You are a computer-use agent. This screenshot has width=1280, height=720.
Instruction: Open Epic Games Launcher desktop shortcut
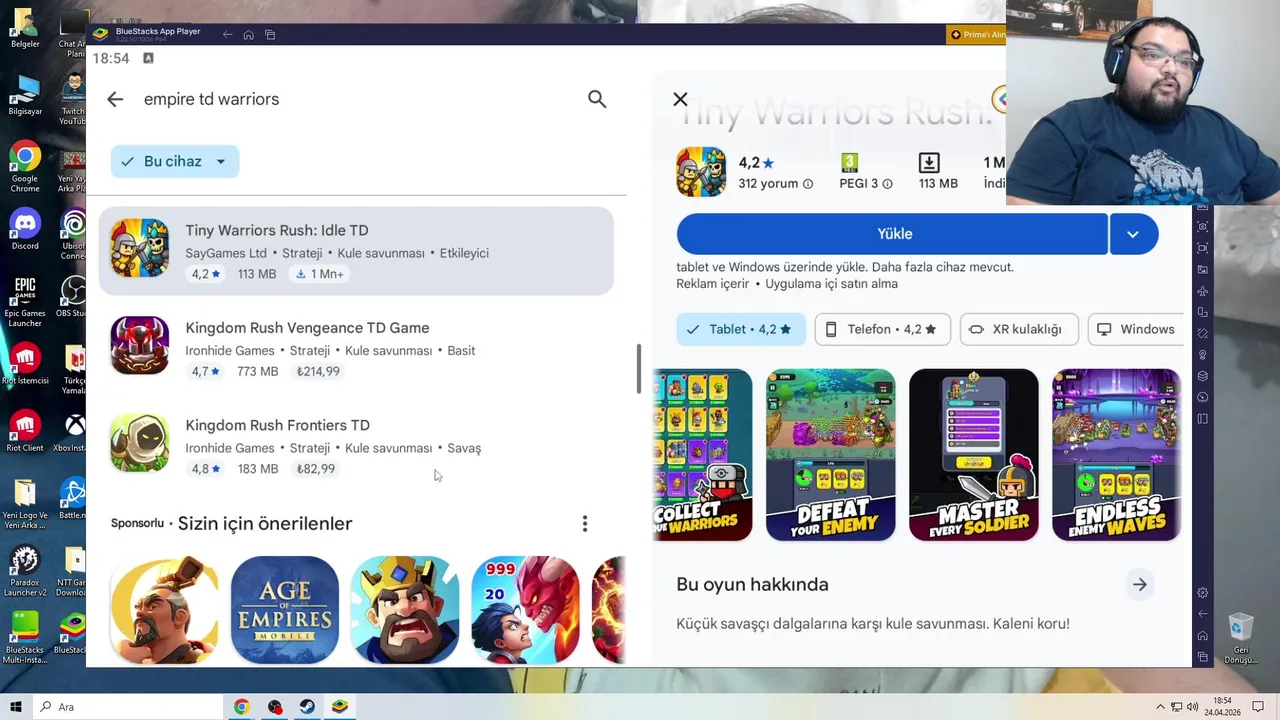click(25, 301)
